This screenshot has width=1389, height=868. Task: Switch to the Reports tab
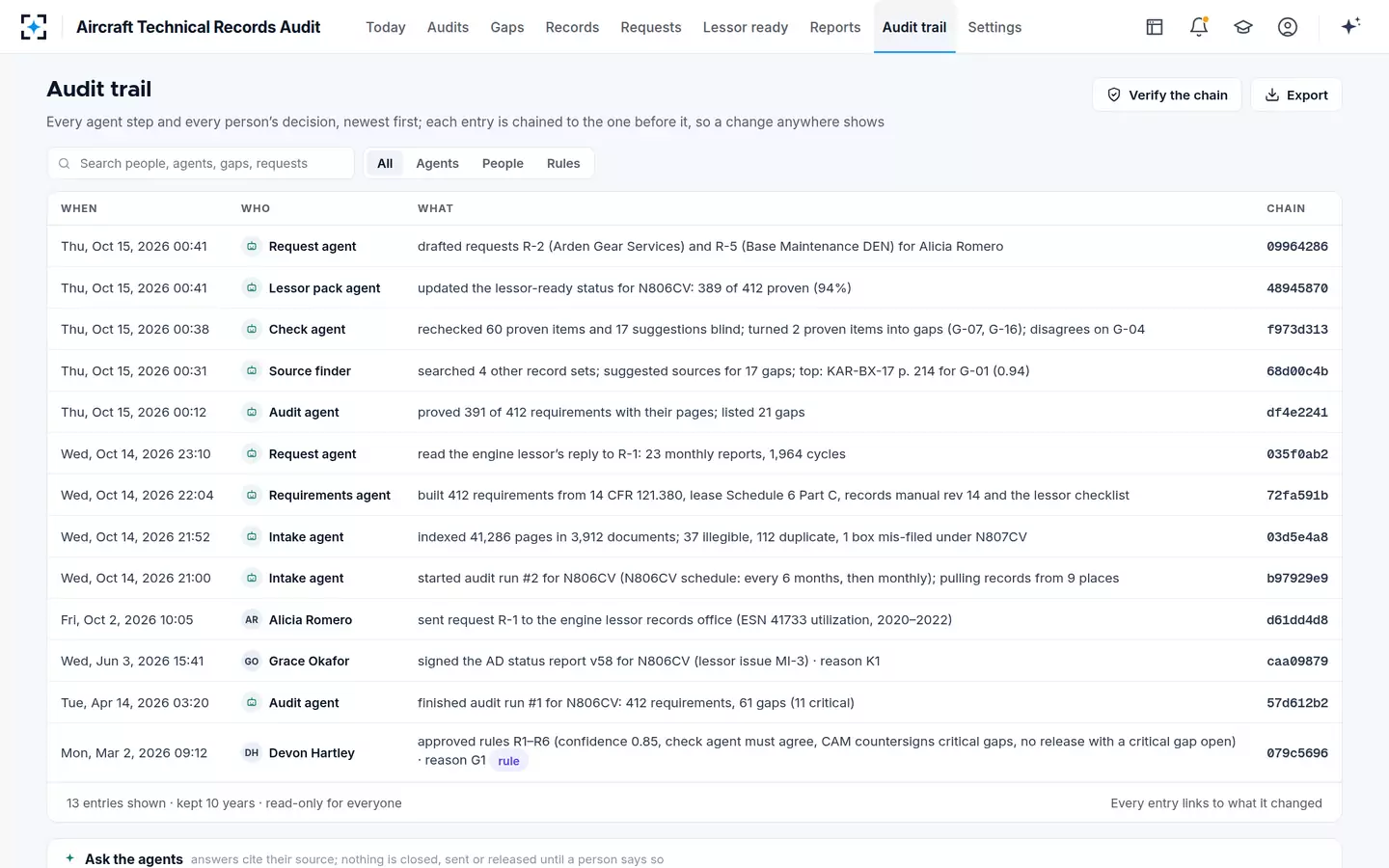coord(835,27)
